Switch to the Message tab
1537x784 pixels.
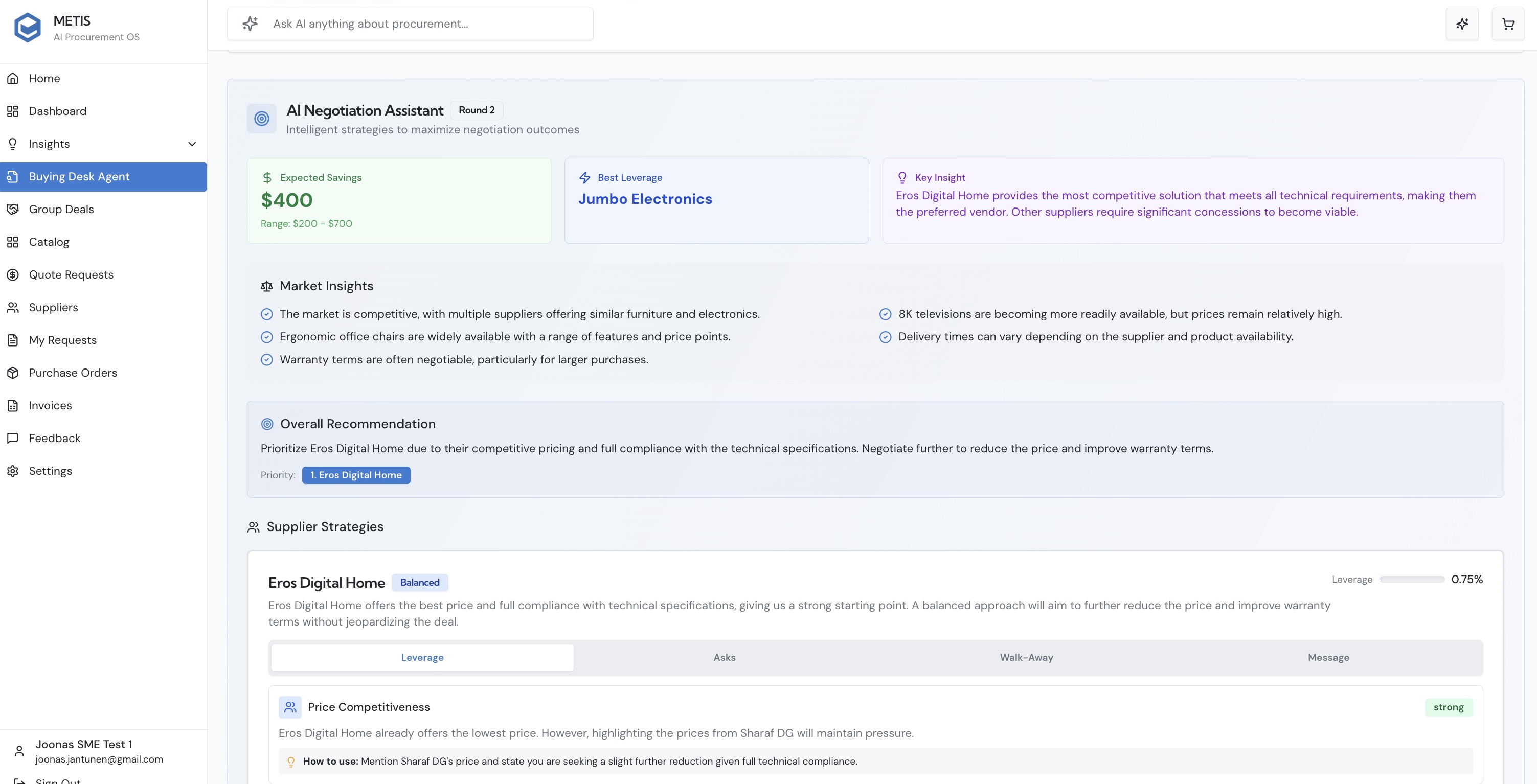[x=1328, y=658]
